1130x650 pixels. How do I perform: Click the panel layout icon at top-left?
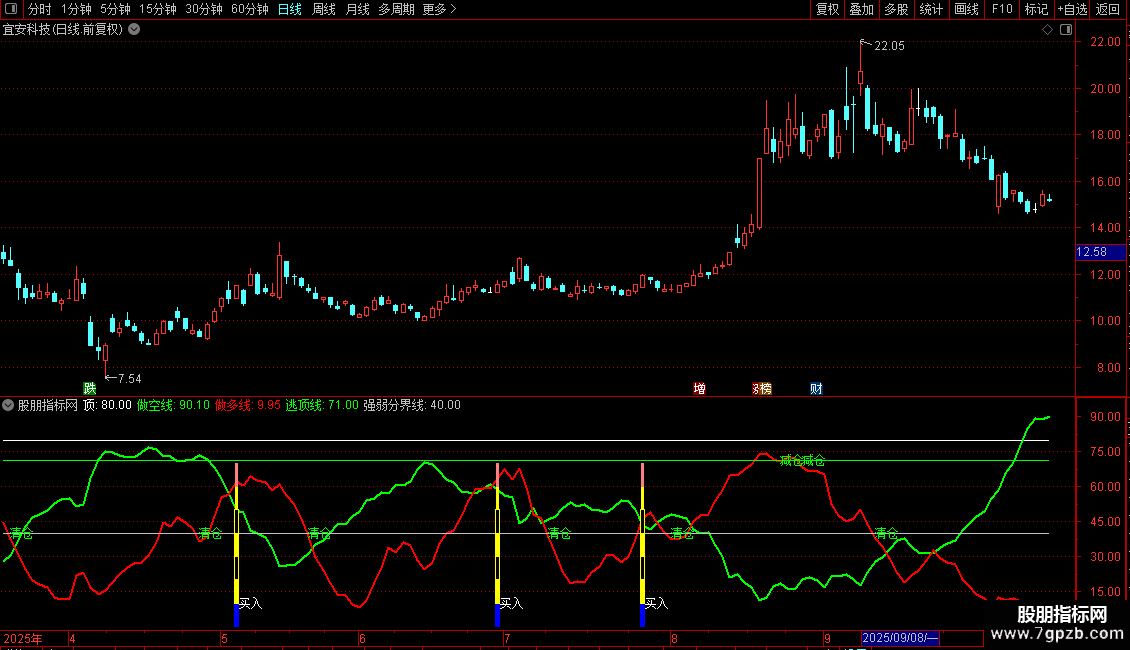[11, 9]
